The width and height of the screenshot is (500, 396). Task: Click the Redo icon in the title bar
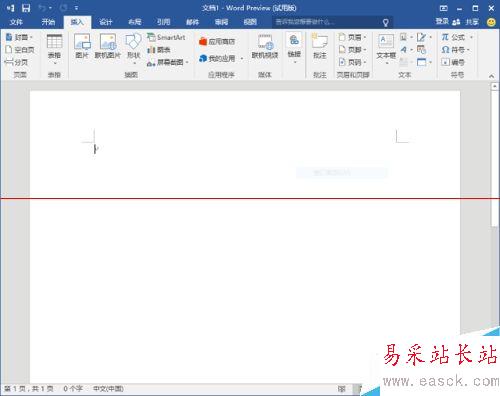(64, 8)
